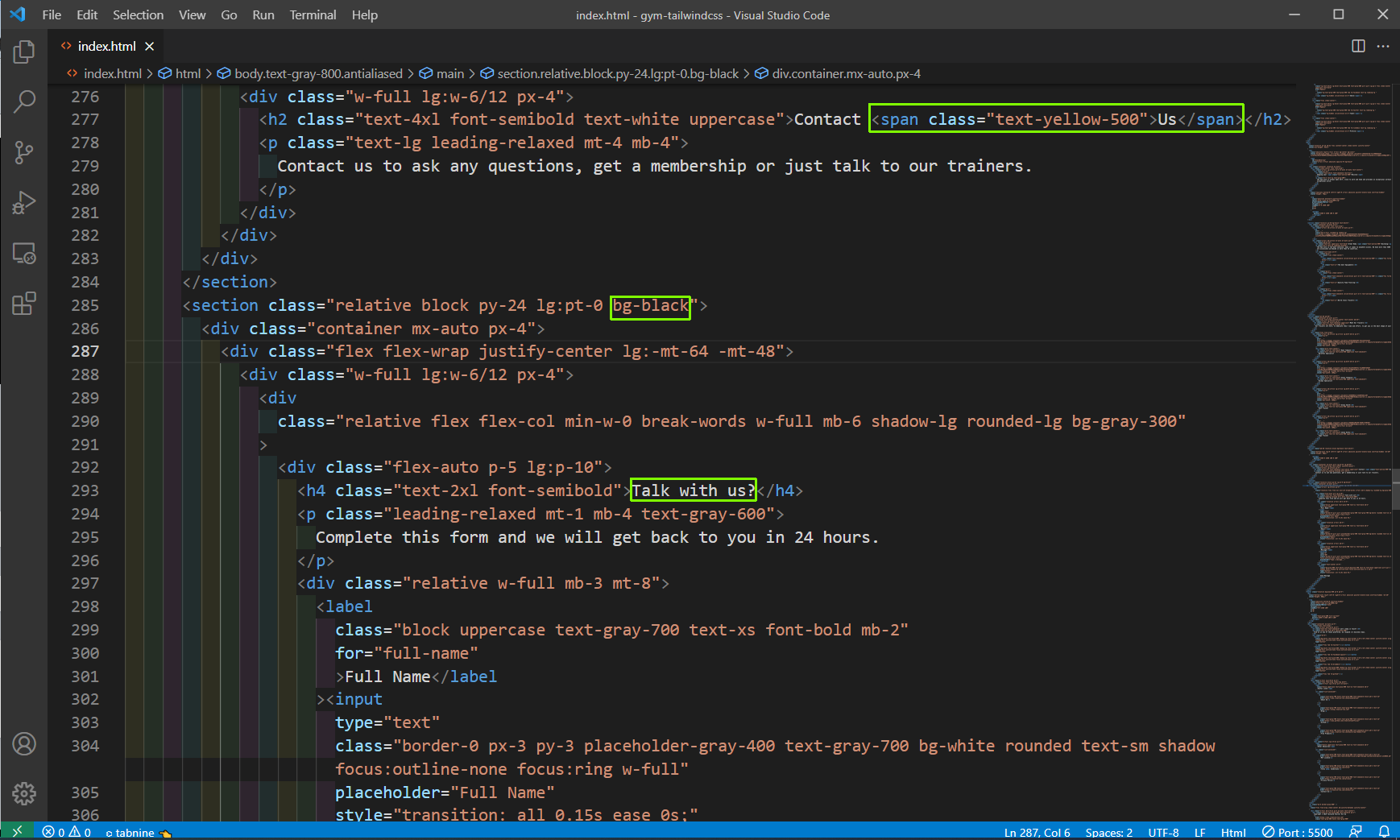Click the code minimap on the right

(x=1349, y=451)
